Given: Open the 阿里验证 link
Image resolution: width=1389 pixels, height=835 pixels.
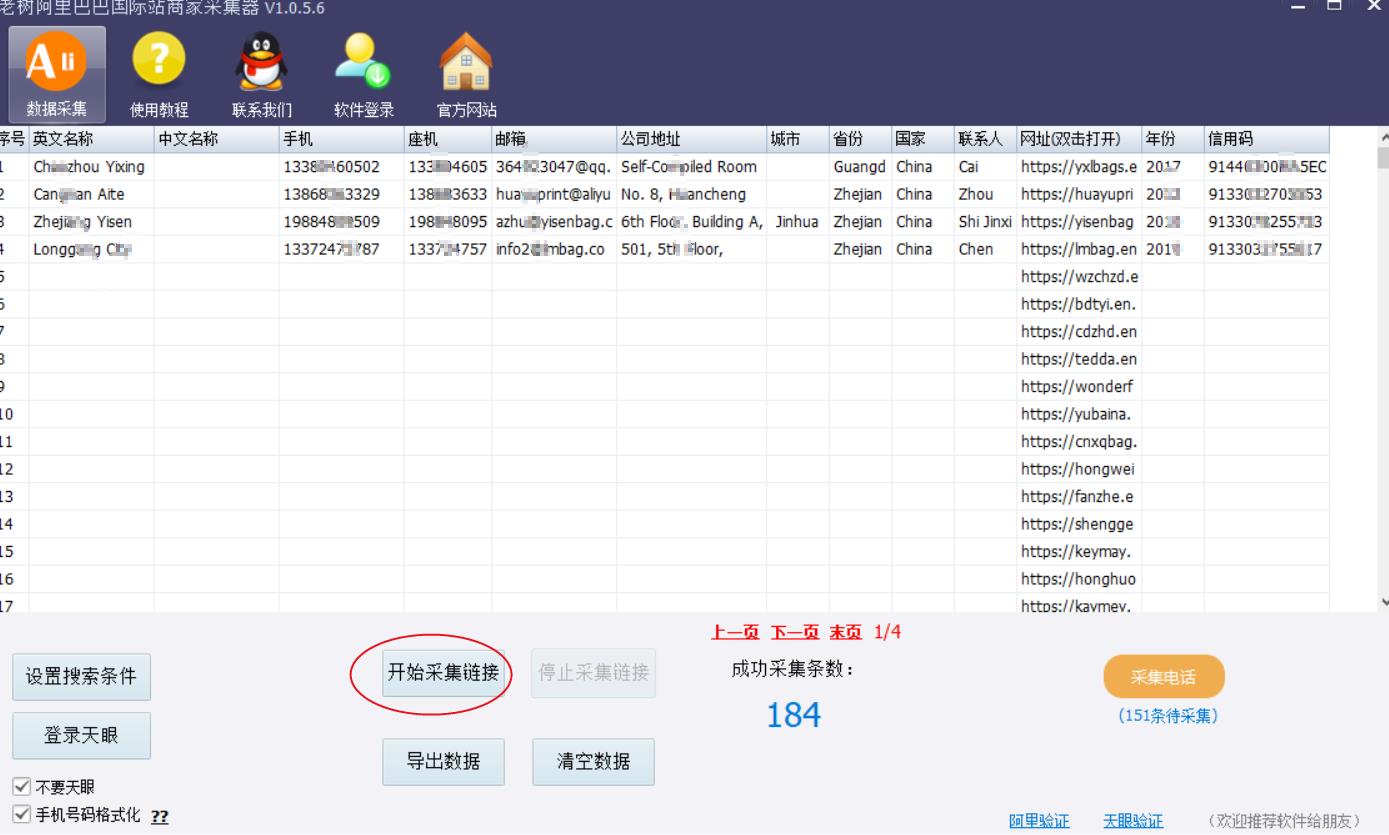Looking at the screenshot, I should pos(1039,821).
